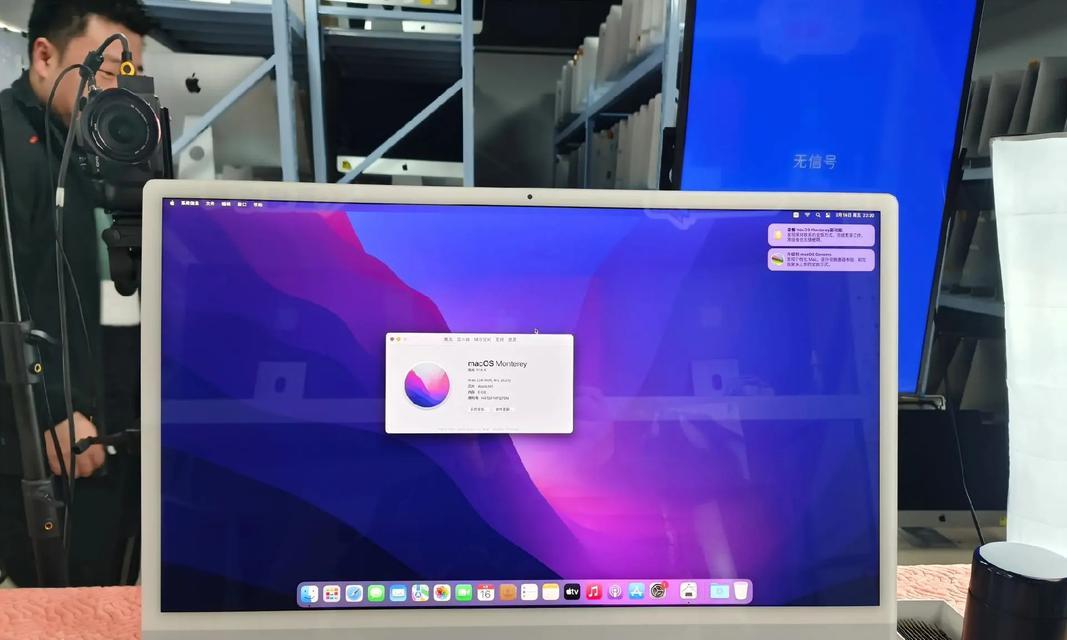Click the Wi-Fi status icon
The height and width of the screenshot is (640, 1067).
[807, 215]
